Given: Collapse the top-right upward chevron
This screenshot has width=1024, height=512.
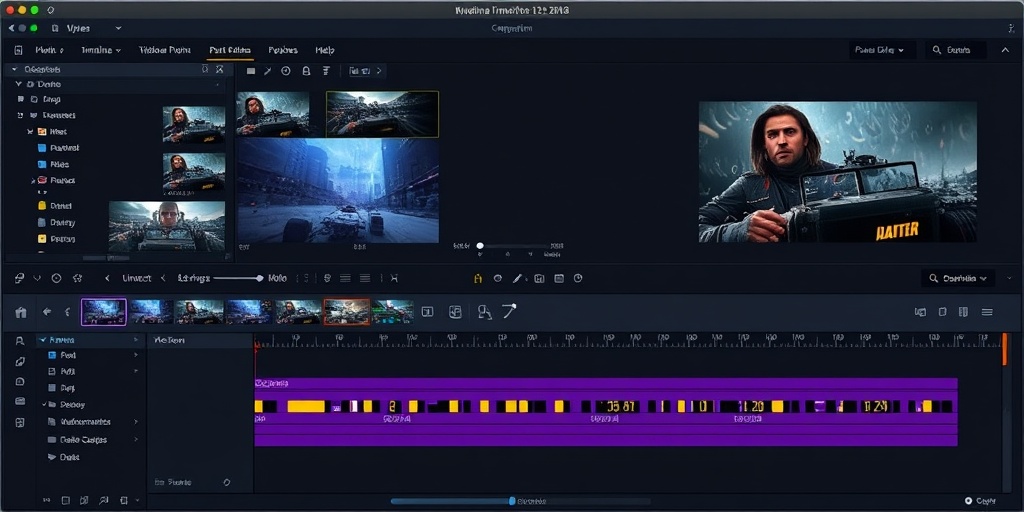Looking at the screenshot, I should click(1005, 50).
